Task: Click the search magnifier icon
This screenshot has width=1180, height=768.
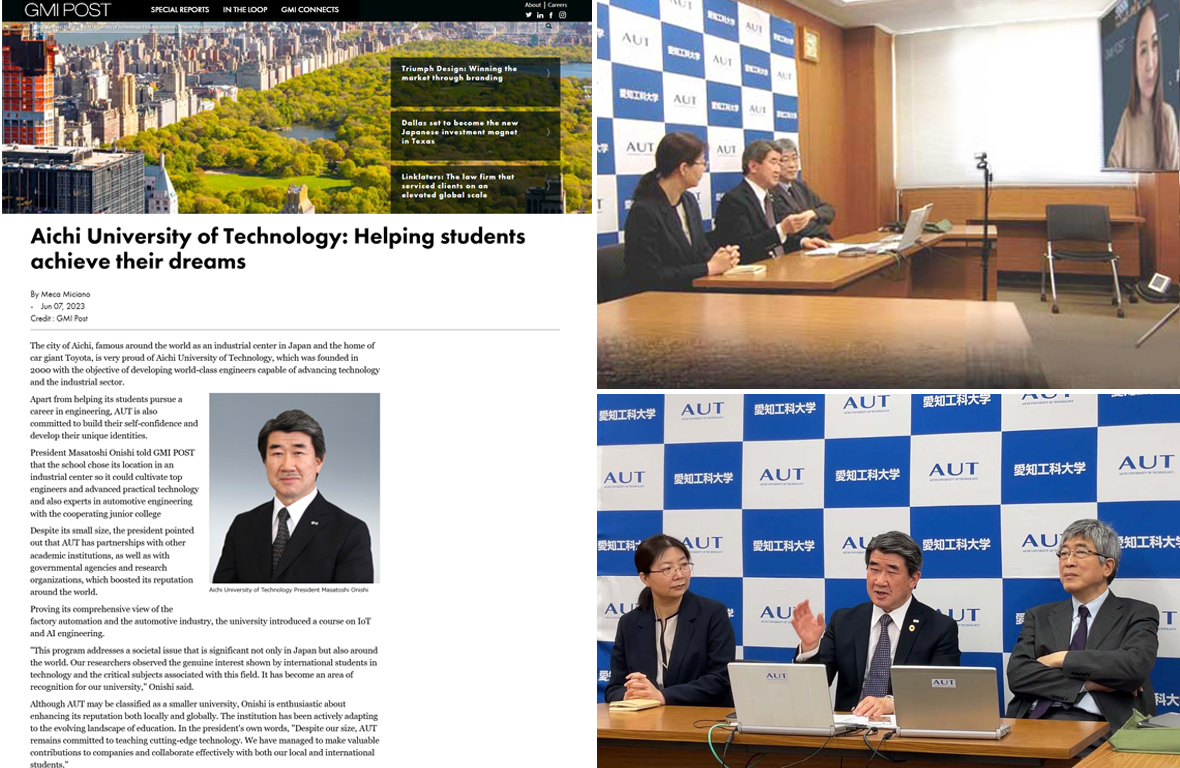Action: pos(549,26)
